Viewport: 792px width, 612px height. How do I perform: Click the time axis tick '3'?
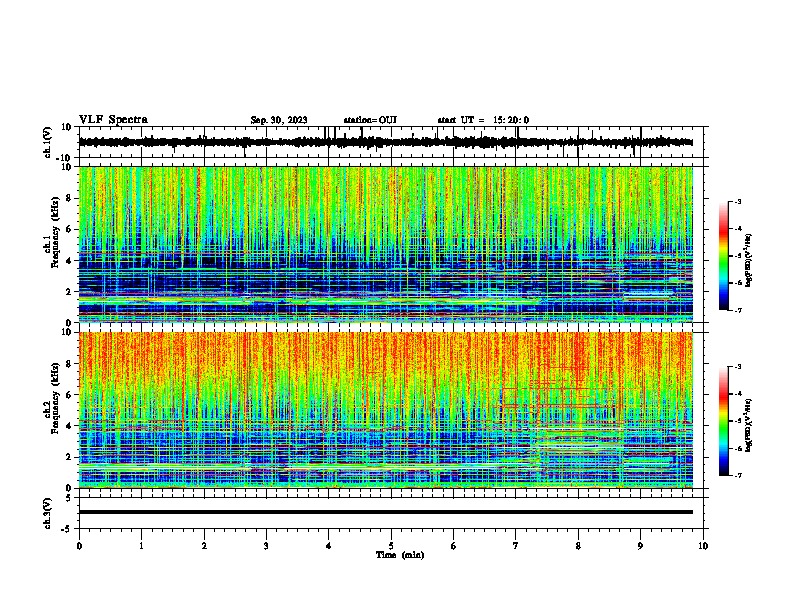[266, 546]
